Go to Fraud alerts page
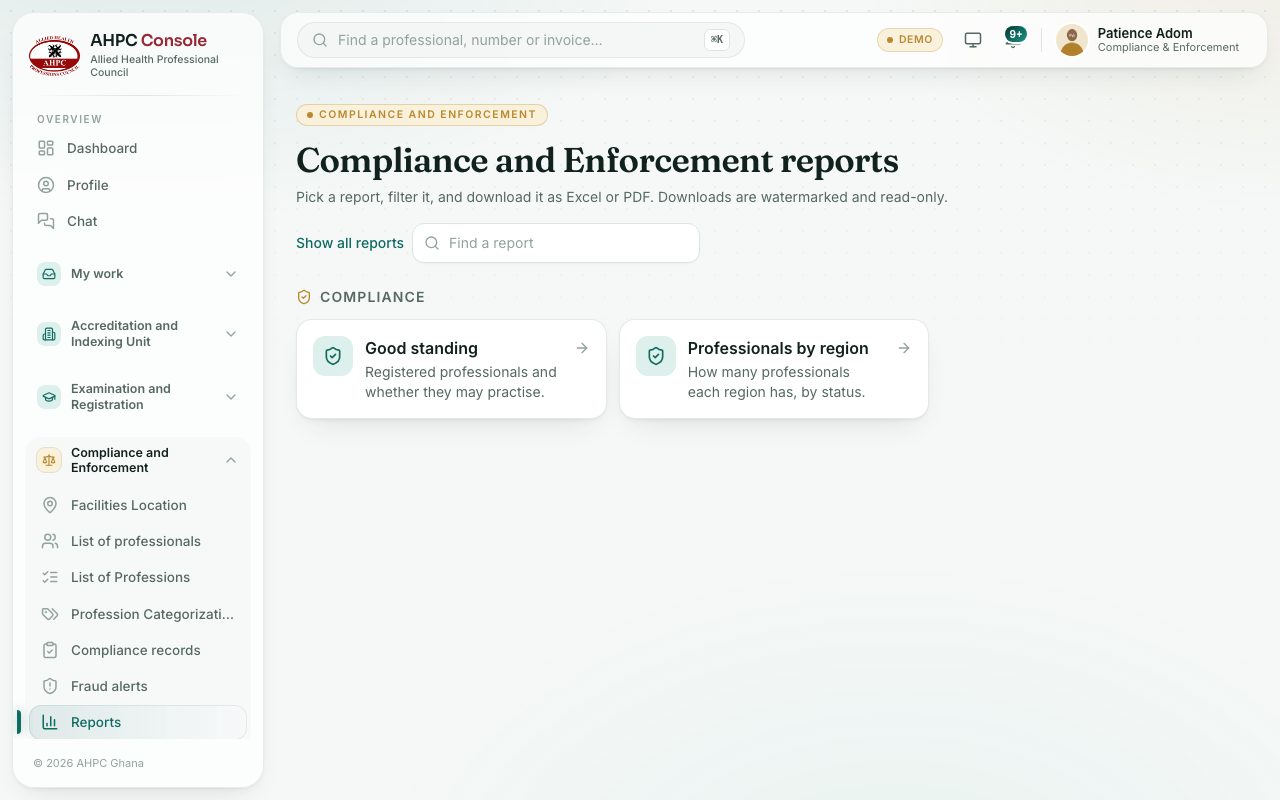Viewport: 1280px width, 800px height. 138,686
